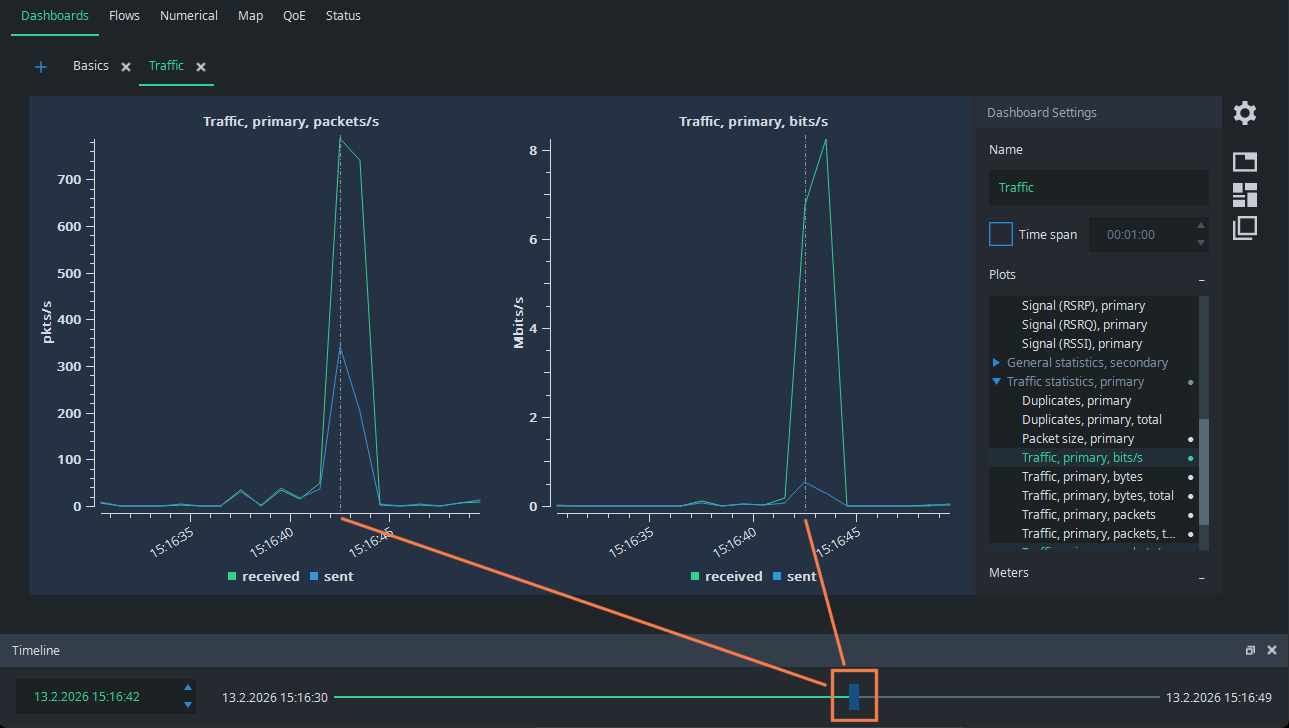This screenshot has width=1289, height=728.
Task: Click the duplicate dashboard icon
Action: [1244, 228]
